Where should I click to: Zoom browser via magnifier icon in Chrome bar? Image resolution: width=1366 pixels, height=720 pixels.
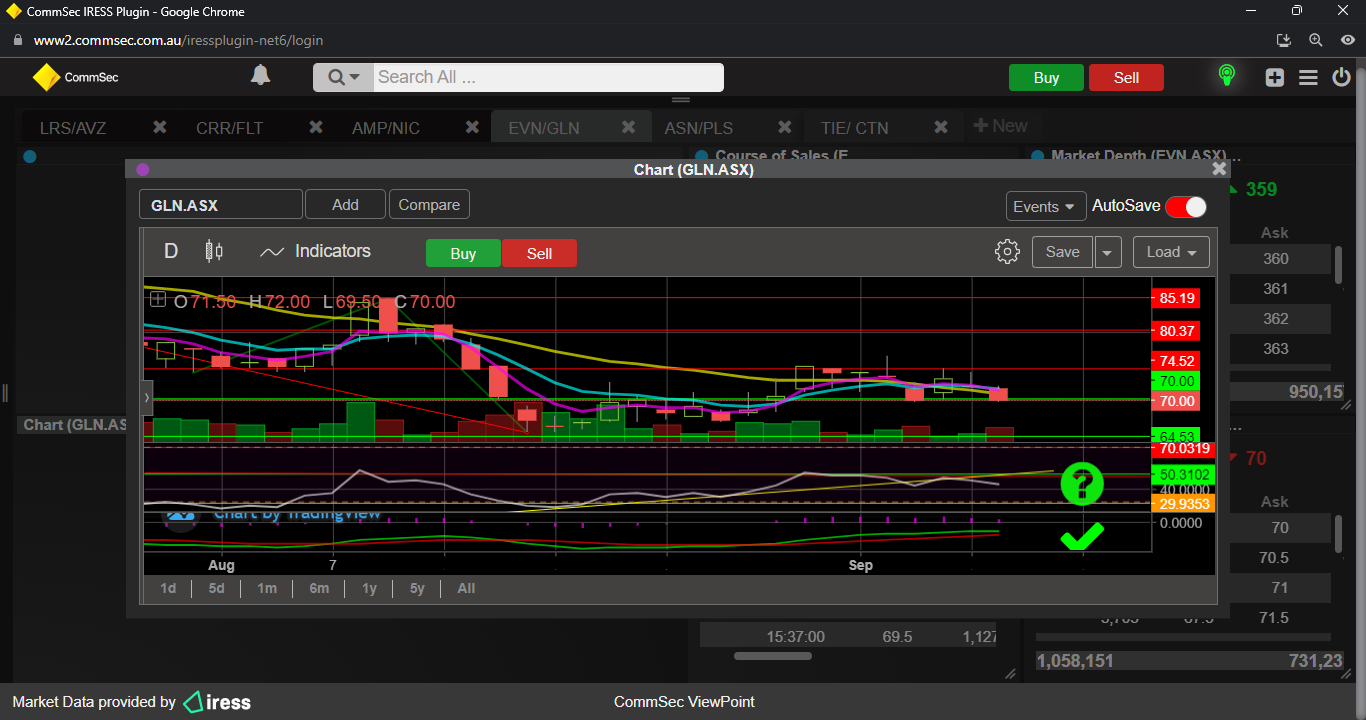coord(1316,40)
